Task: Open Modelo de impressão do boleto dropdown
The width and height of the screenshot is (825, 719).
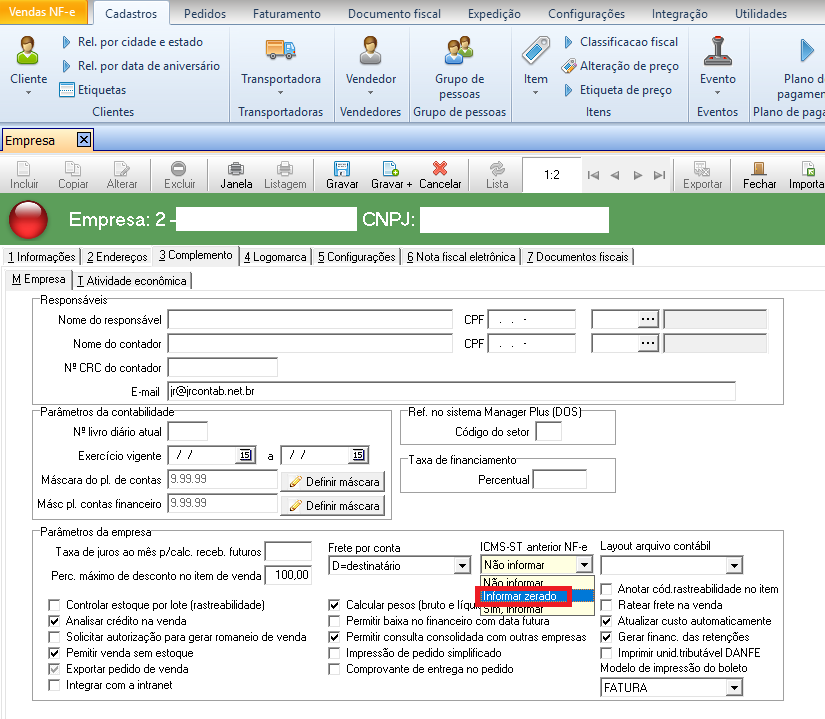Action: (x=734, y=687)
